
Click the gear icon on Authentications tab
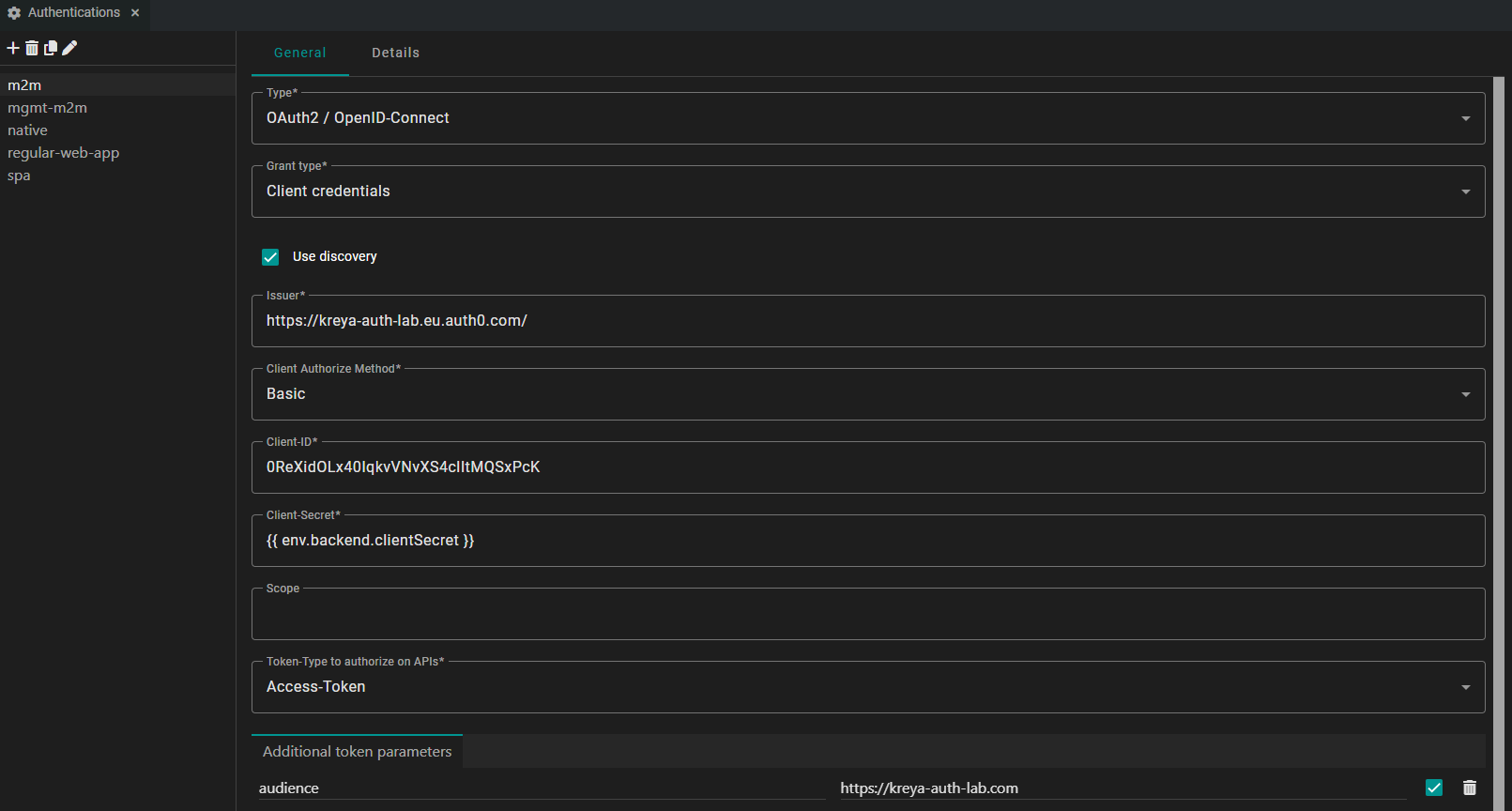coord(14,13)
